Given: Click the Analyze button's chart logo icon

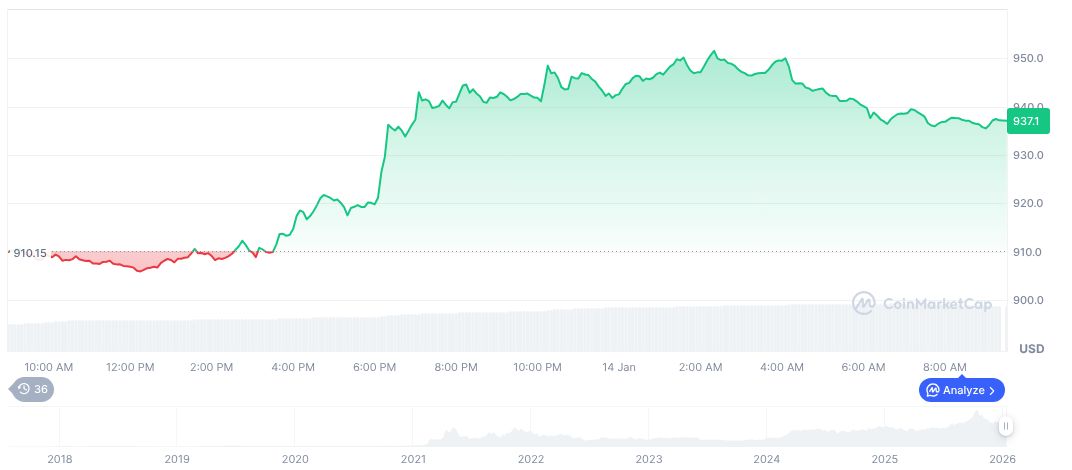Looking at the screenshot, I should point(932,390).
